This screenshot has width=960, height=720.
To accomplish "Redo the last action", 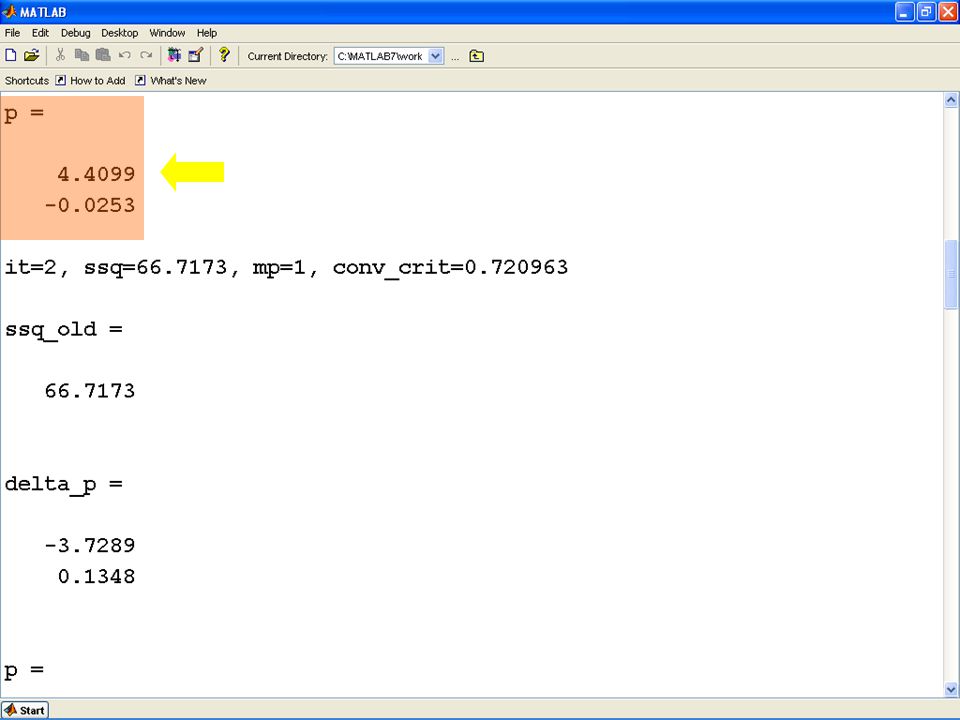I will point(146,55).
